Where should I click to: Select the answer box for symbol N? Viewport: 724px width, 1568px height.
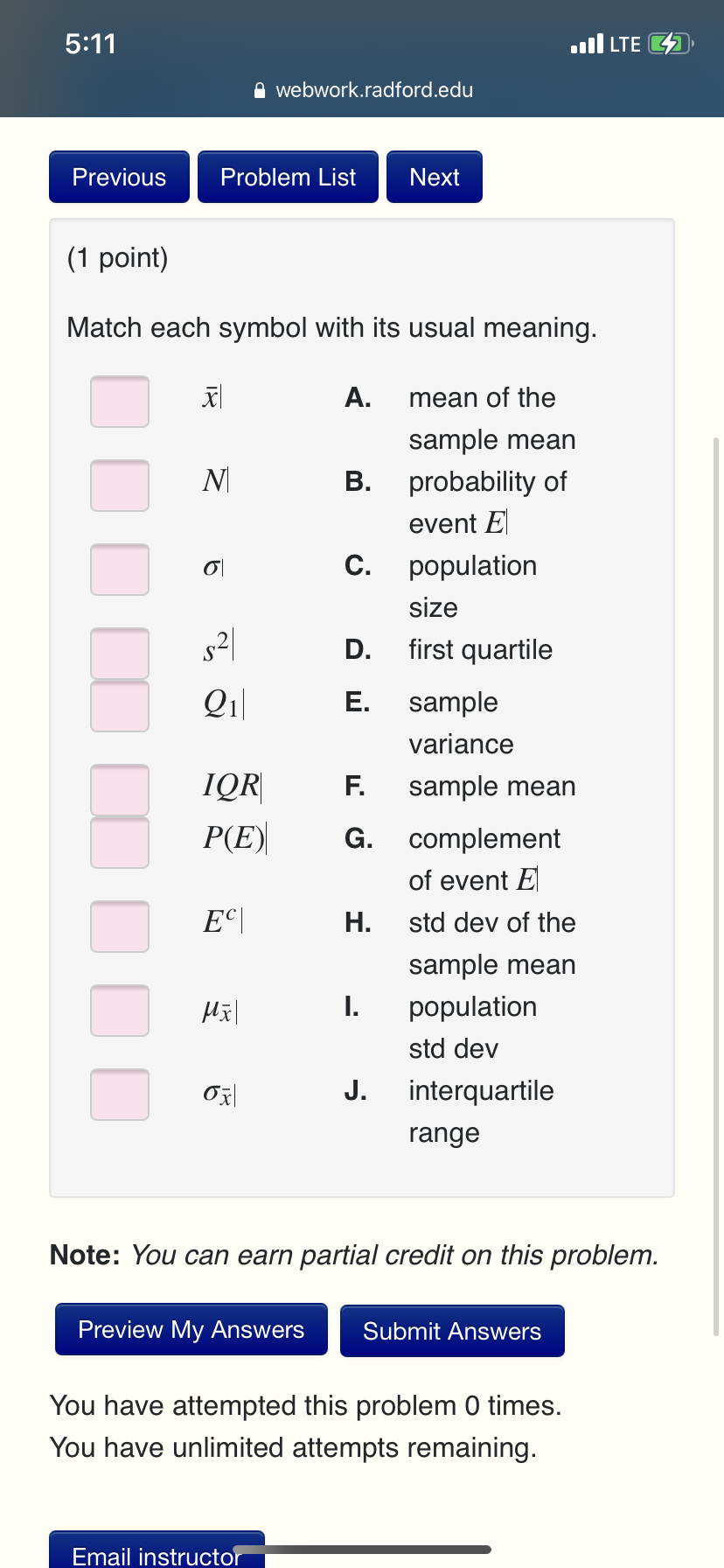click(x=119, y=485)
